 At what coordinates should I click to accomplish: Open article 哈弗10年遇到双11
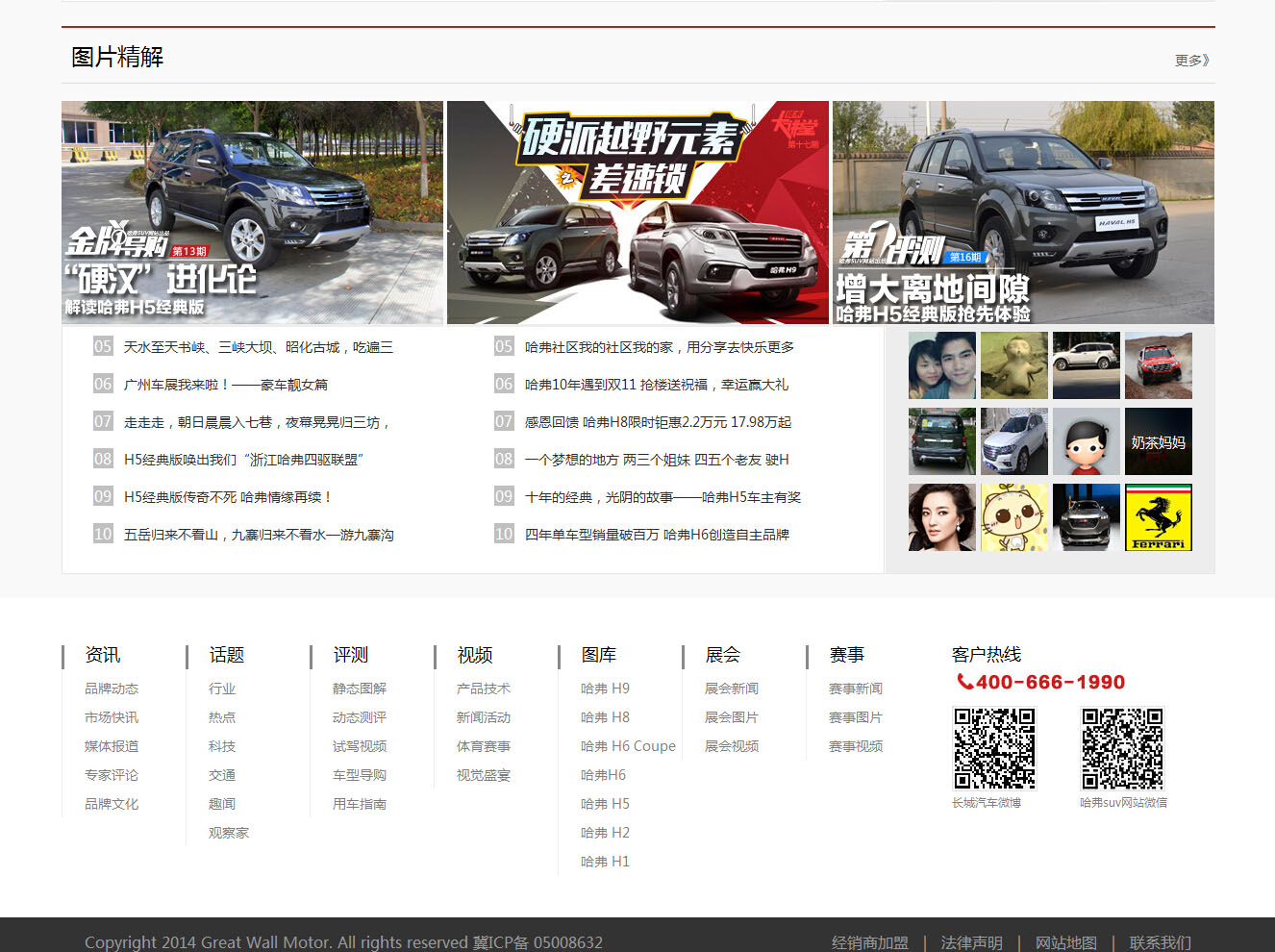click(657, 385)
